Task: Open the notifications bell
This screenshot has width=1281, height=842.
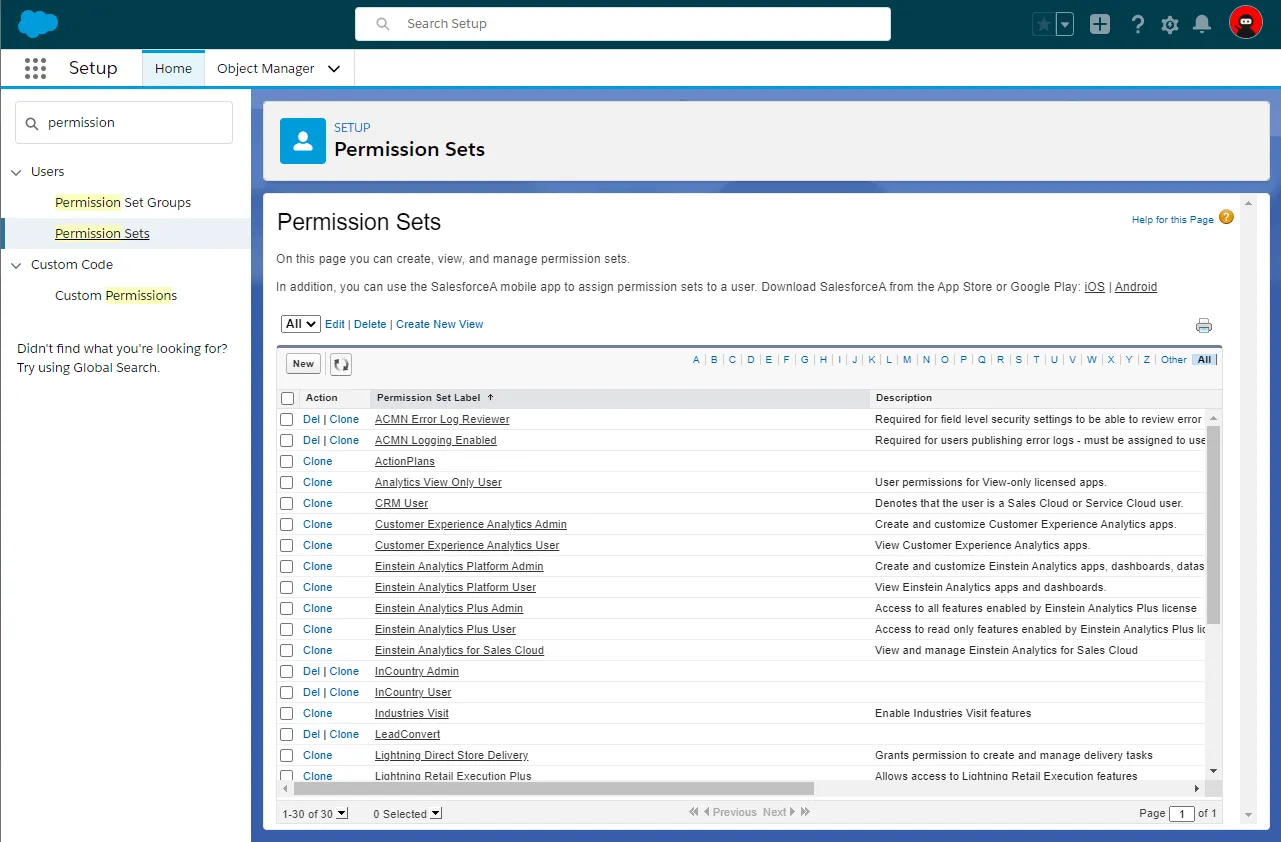Action: click(x=1202, y=25)
